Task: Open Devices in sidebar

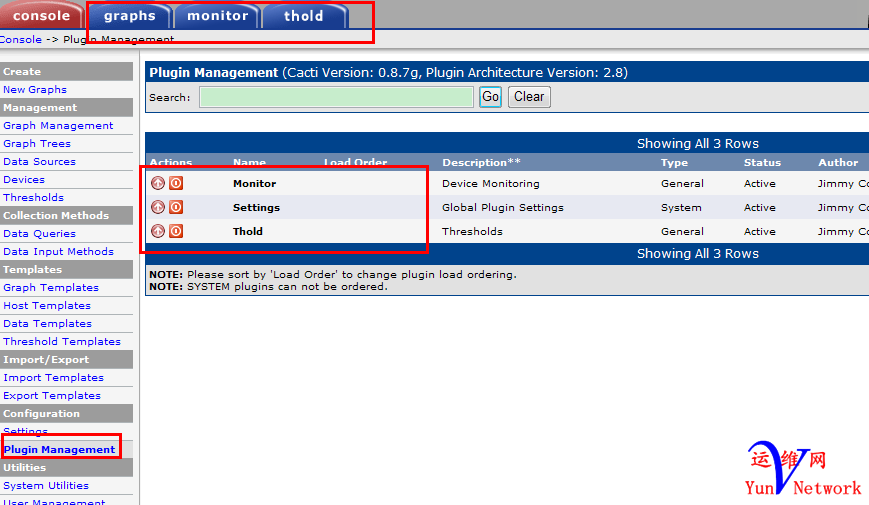Action: pyautogui.click(x=24, y=179)
